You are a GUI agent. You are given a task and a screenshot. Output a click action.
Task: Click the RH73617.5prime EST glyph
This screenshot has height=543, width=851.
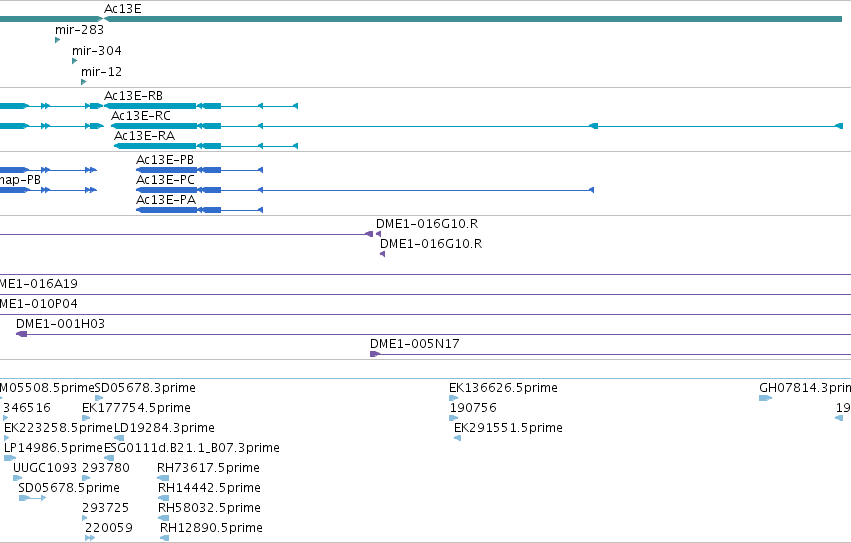163,478
